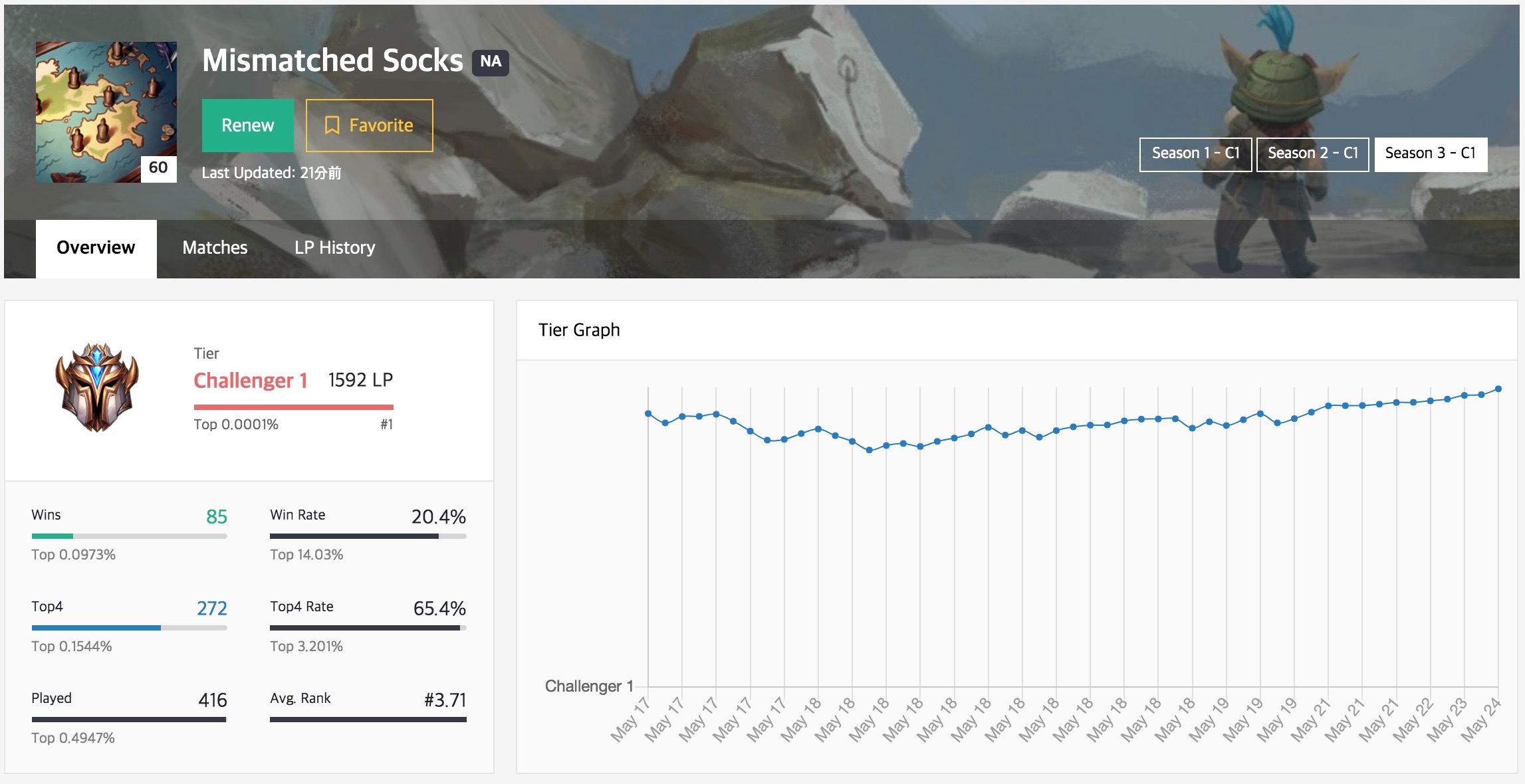Click the blue Top4 progress bar
The height and width of the screenshot is (784, 1525).
96,628
